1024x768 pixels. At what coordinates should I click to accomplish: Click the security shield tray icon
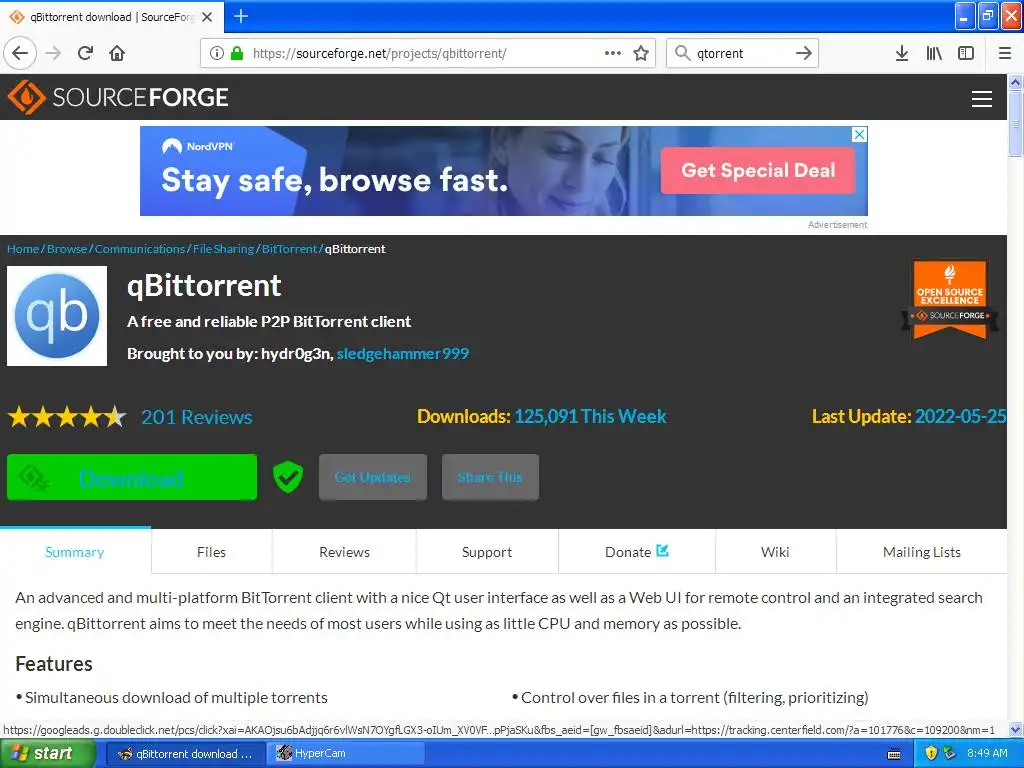coord(931,753)
